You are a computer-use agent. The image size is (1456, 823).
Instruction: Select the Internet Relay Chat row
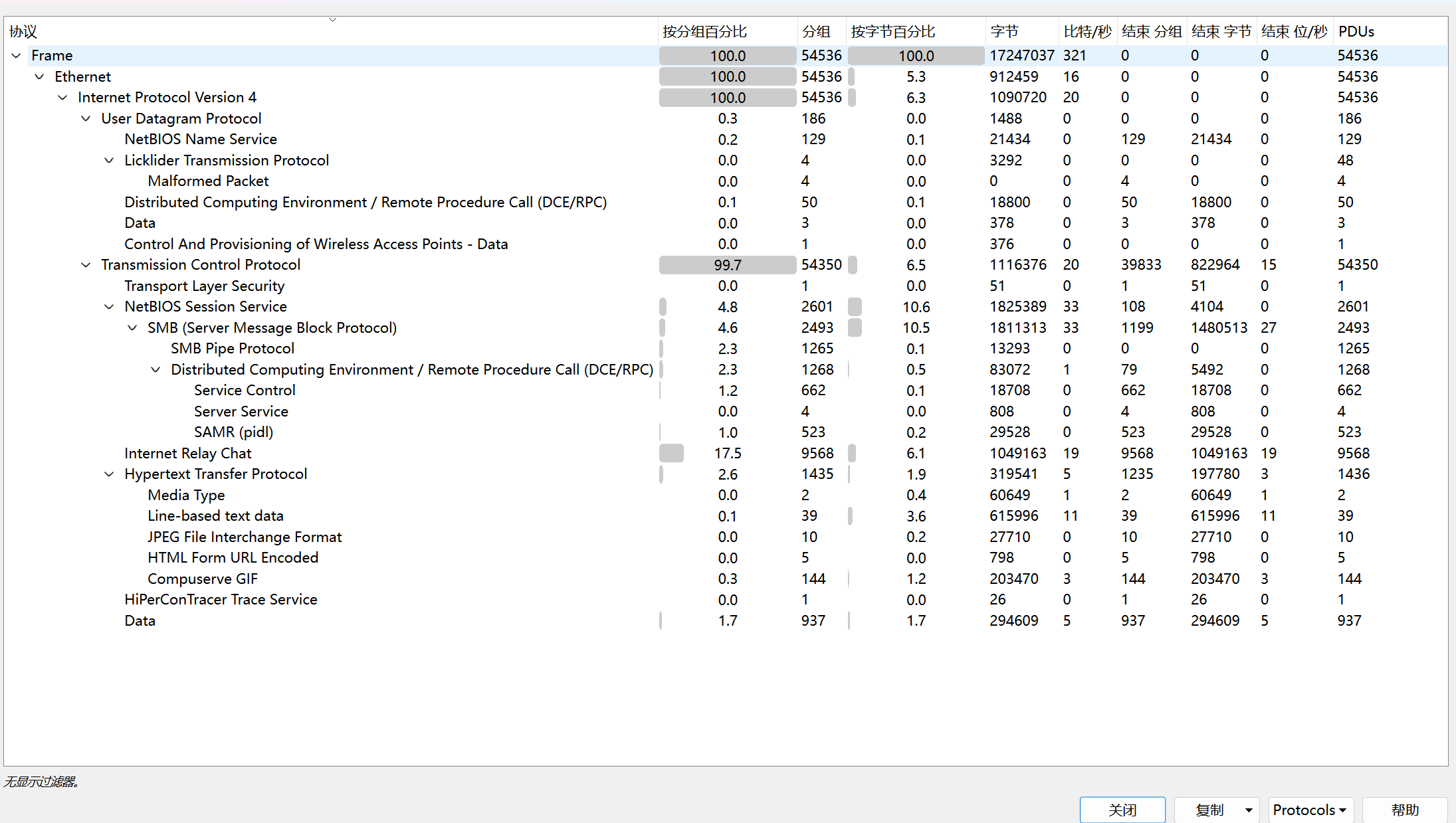click(188, 454)
